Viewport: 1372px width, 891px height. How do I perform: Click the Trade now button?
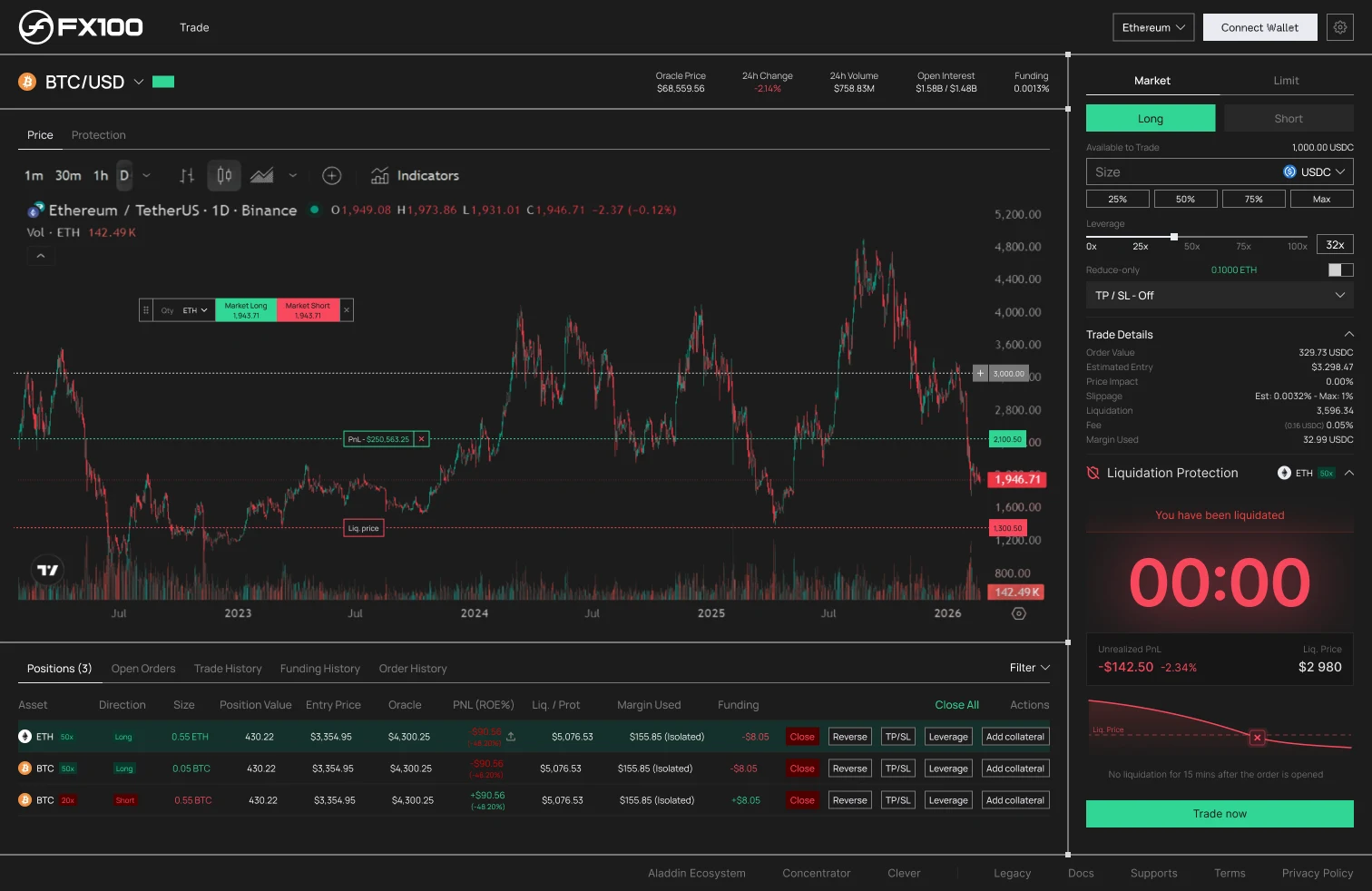click(x=1220, y=814)
